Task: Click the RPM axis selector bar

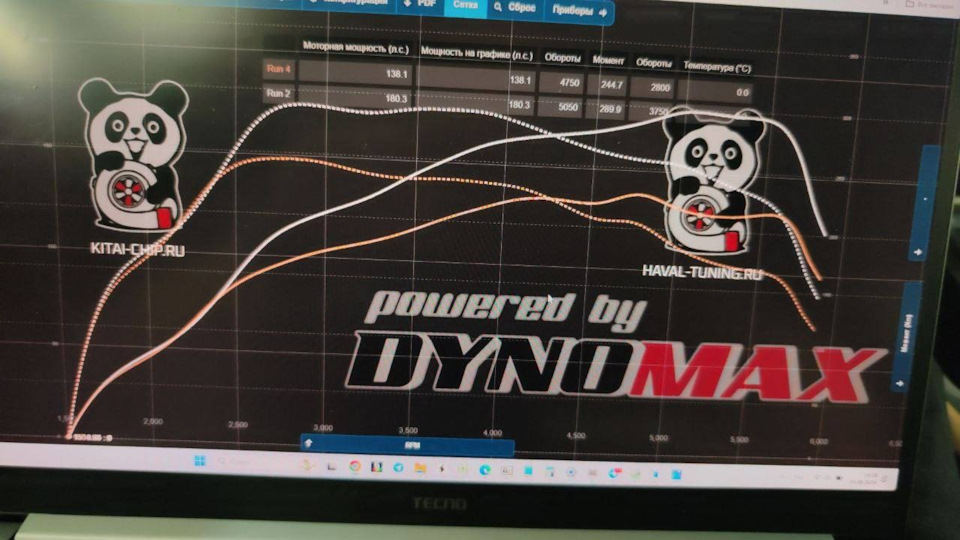Action: click(x=407, y=445)
